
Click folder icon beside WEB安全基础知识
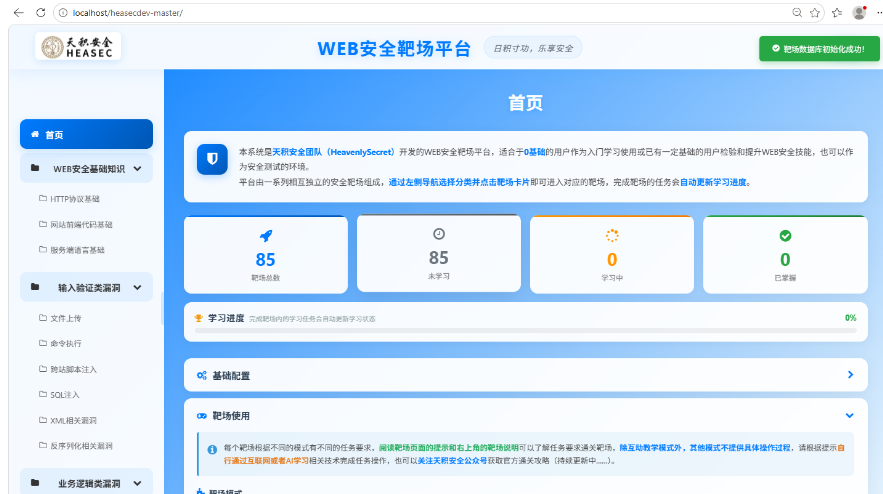(35, 168)
